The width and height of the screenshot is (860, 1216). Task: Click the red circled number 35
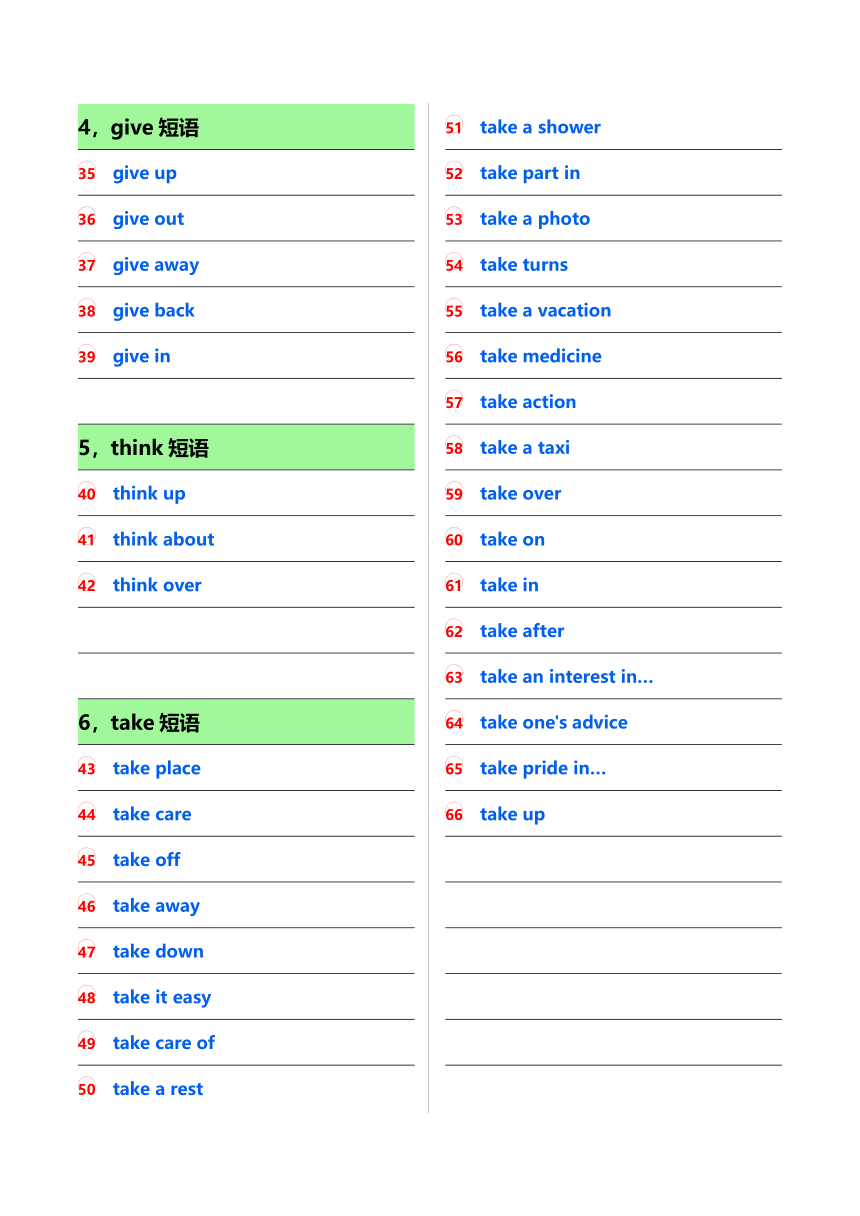point(87,173)
